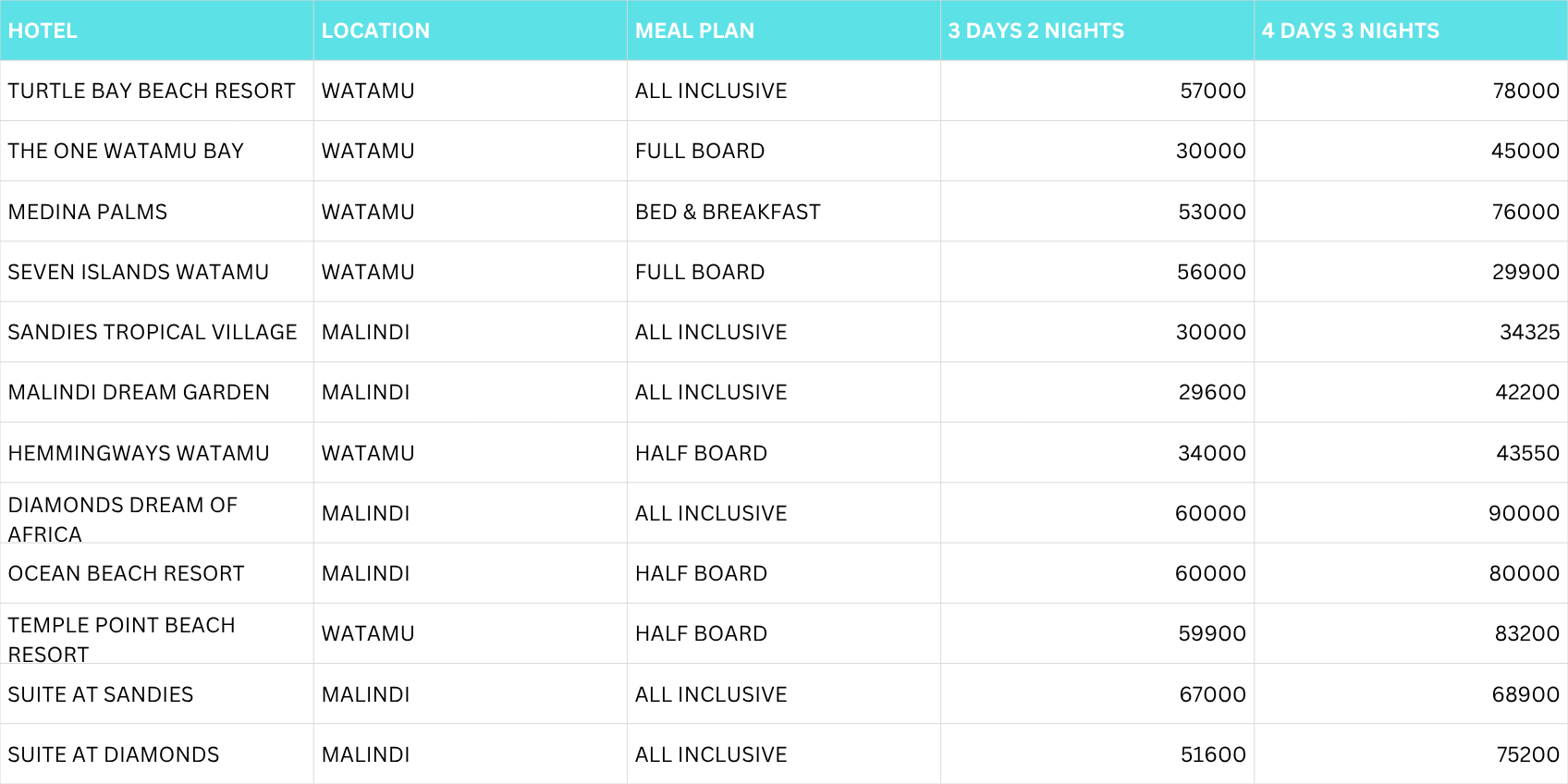This screenshot has width=1568, height=784.
Task: Select the TURTLE BAY BEACH RESORT cell
Action: [x=152, y=91]
